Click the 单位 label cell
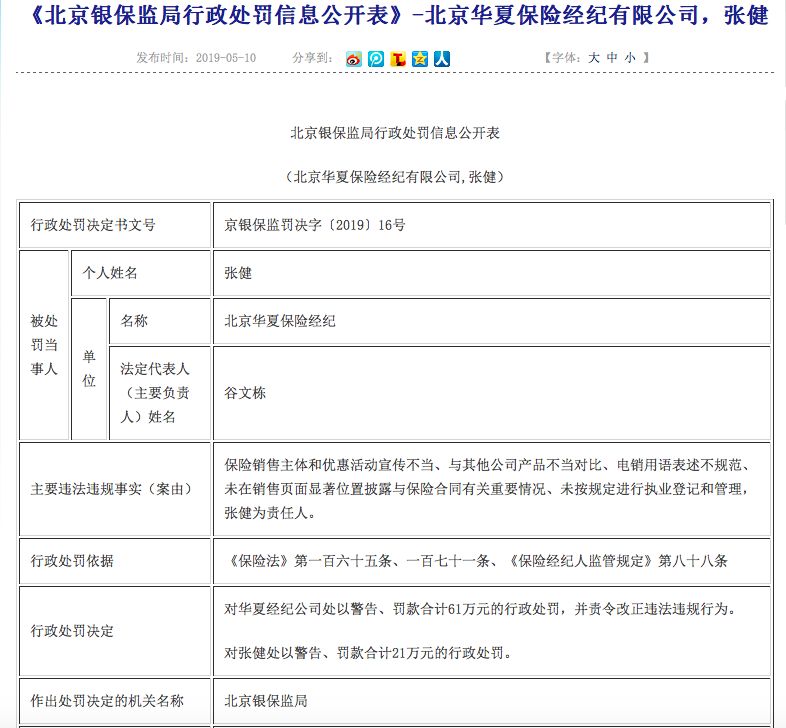786x728 pixels. click(89, 369)
